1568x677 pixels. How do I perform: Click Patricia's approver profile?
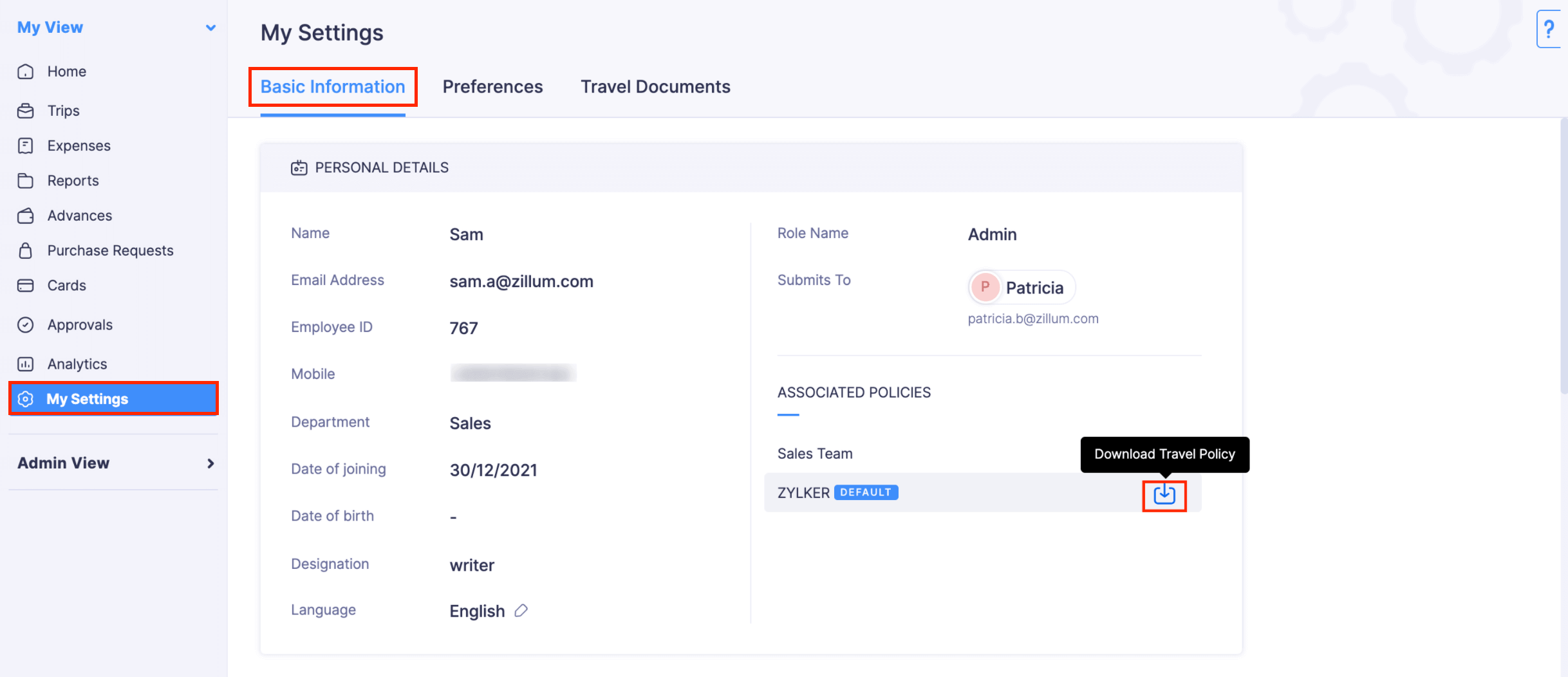1020,287
